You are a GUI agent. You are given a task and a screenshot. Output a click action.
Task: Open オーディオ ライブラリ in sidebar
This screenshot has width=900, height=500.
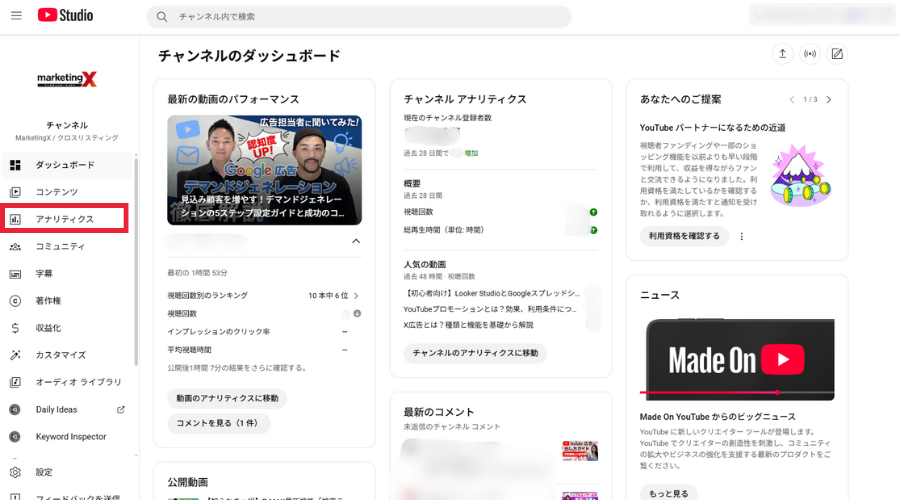pos(78,382)
